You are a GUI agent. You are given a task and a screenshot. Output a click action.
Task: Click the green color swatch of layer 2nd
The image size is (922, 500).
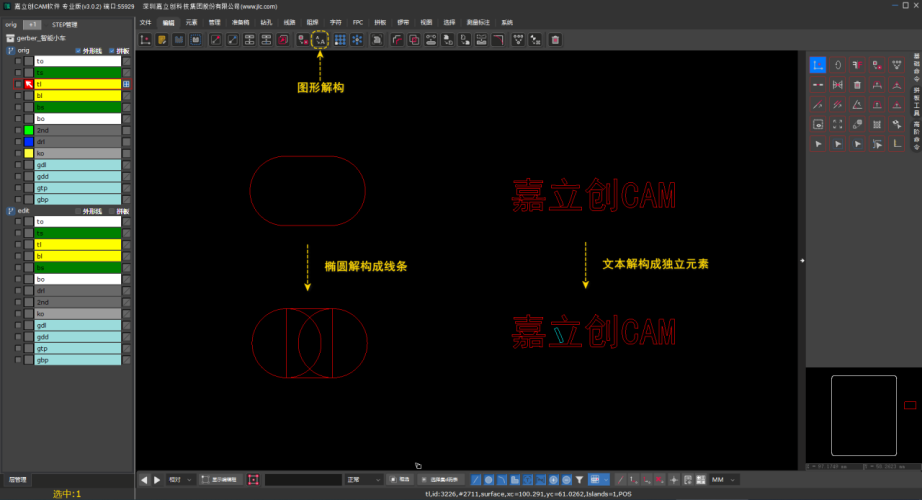[x=29, y=131]
